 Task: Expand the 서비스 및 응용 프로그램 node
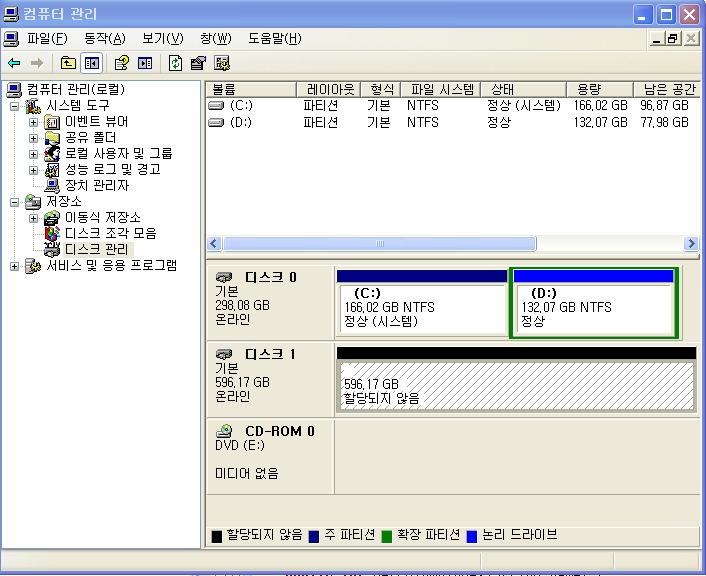pos(14,266)
